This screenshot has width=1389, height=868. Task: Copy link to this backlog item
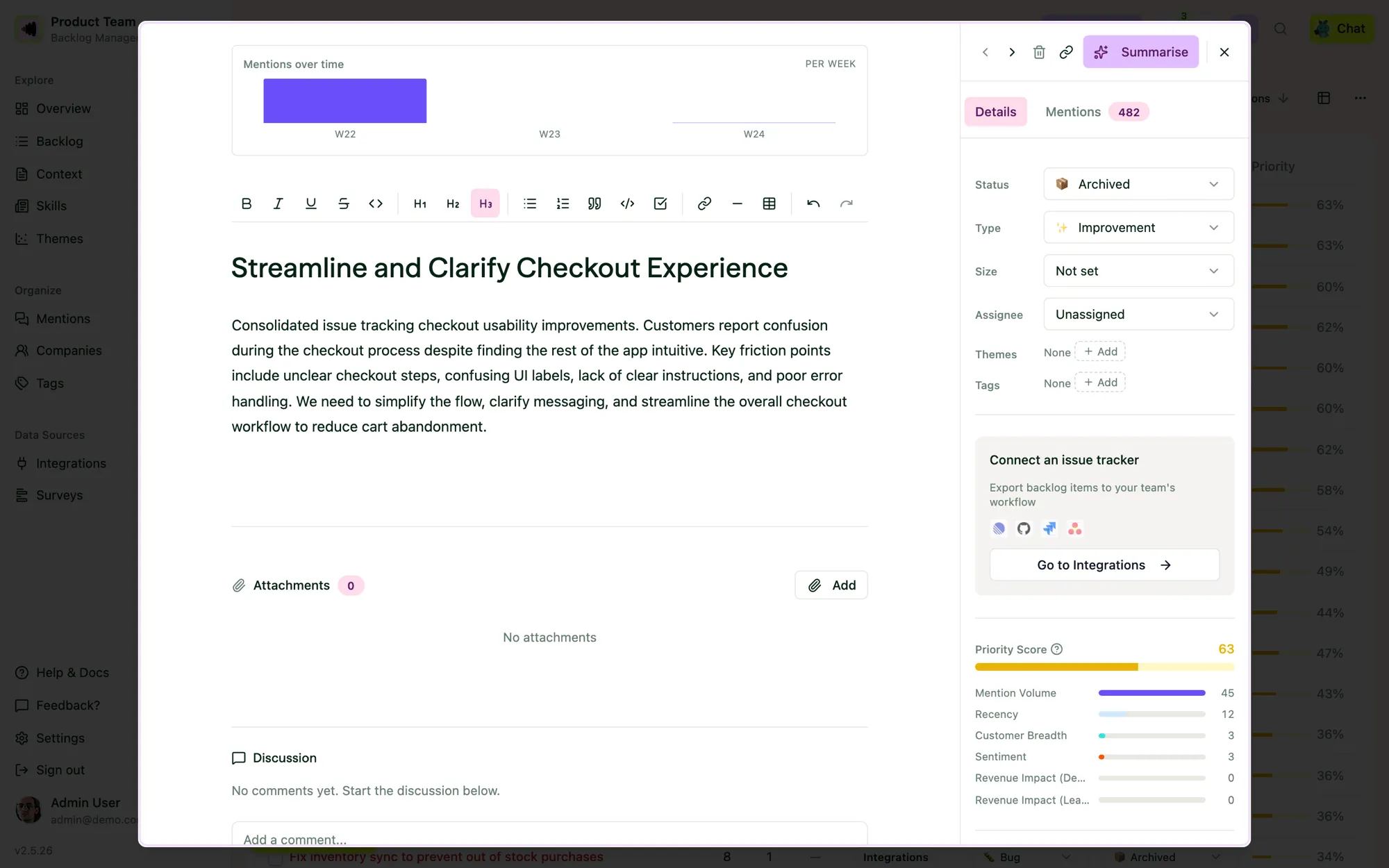1066,52
